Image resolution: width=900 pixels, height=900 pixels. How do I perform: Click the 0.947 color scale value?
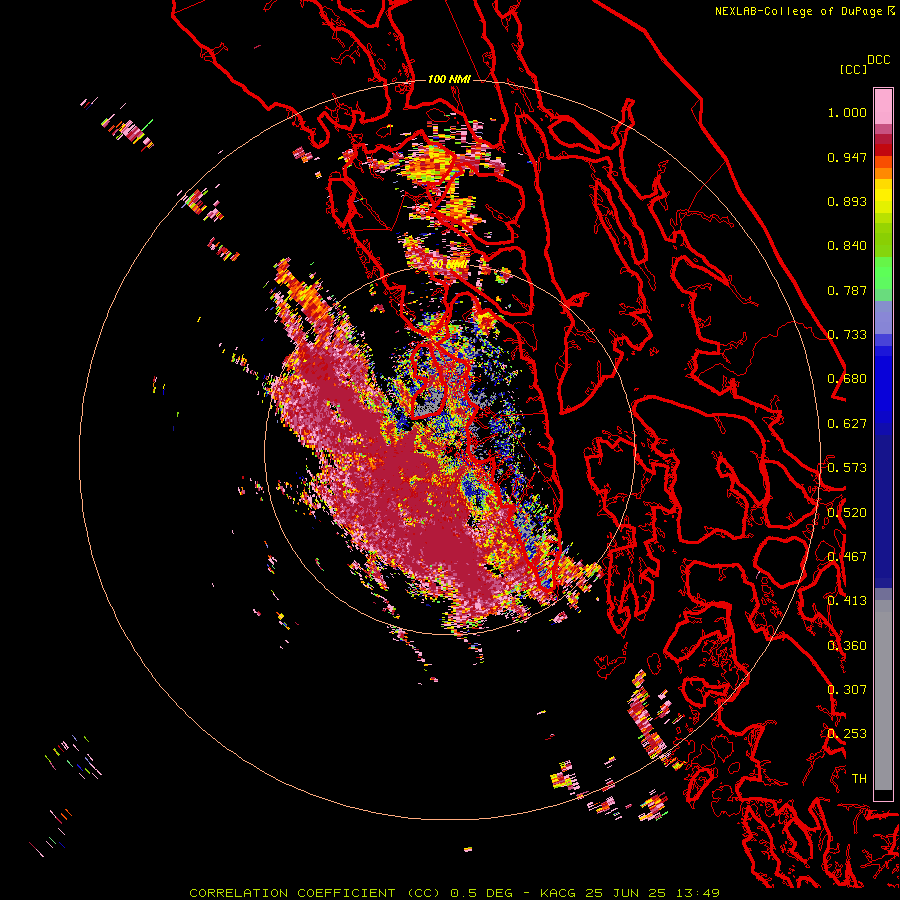coord(847,157)
